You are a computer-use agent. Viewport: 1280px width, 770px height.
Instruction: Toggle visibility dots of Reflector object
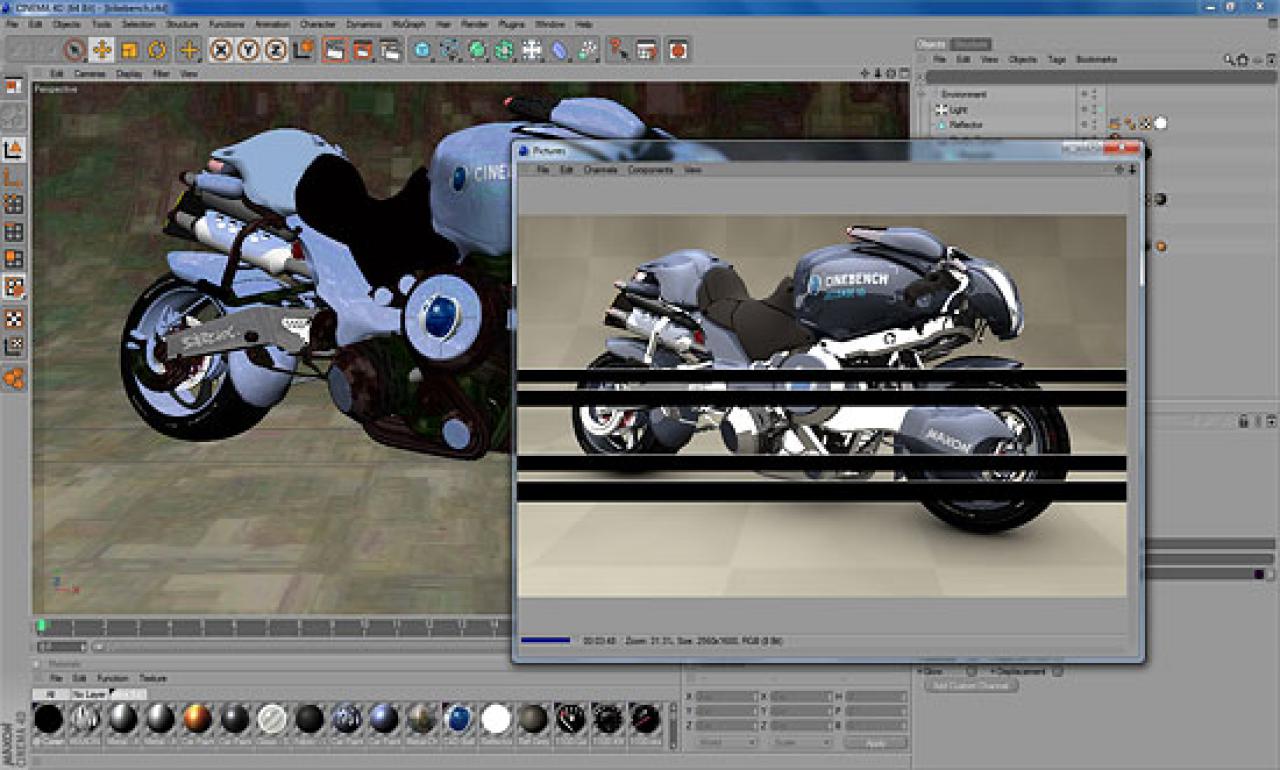click(x=1094, y=124)
